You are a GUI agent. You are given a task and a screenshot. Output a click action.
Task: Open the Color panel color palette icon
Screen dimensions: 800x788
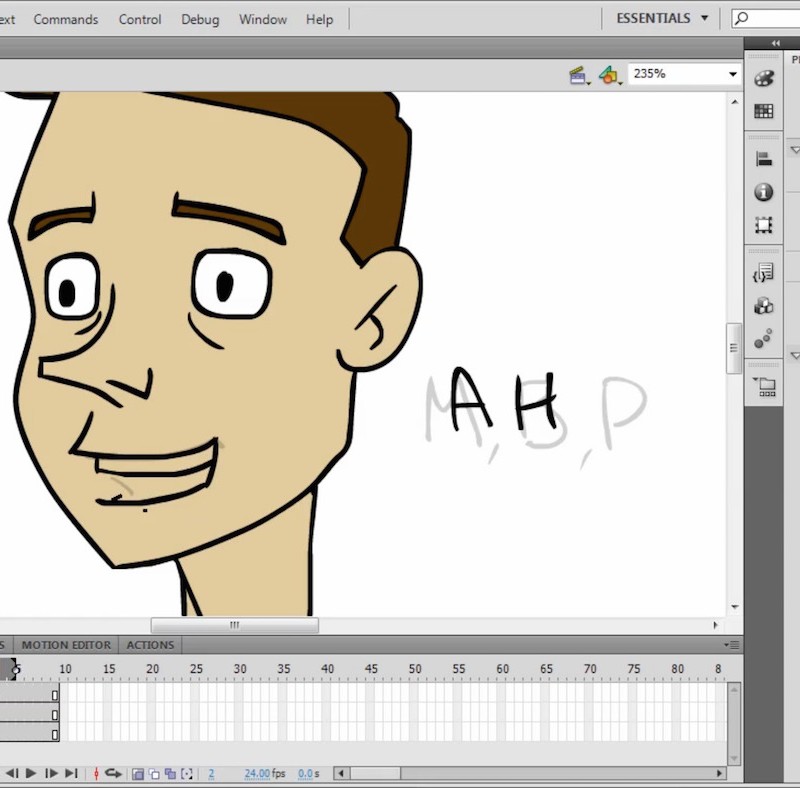point(763,78)
